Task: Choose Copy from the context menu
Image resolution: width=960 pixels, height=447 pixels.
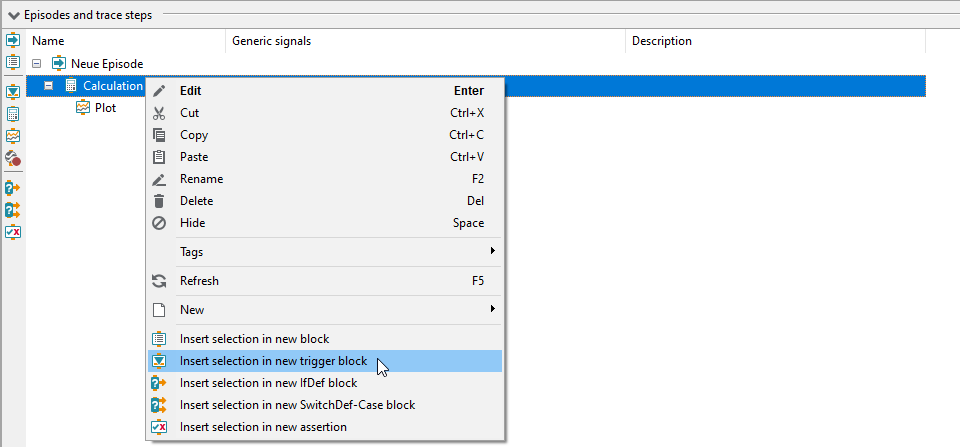Action: [x=325, y=135]
